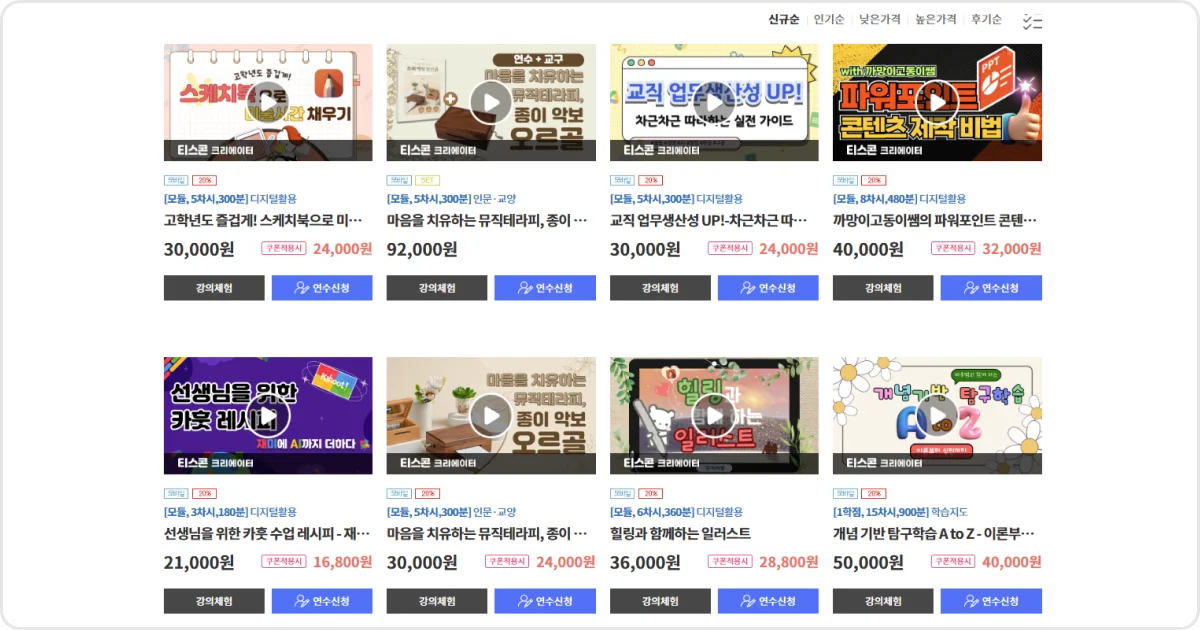Sort courses by 높은가격

pyautogui.click(x=936, y=19)
